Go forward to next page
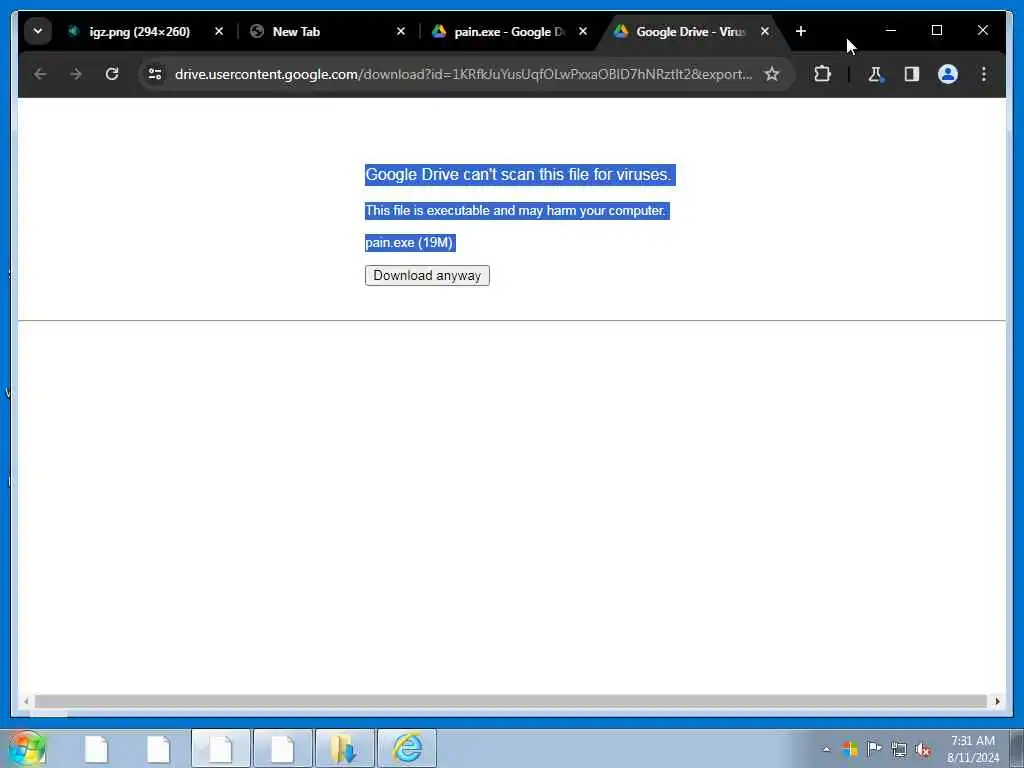This screenshot has height=768, width=1024. [x=76, y=74]
